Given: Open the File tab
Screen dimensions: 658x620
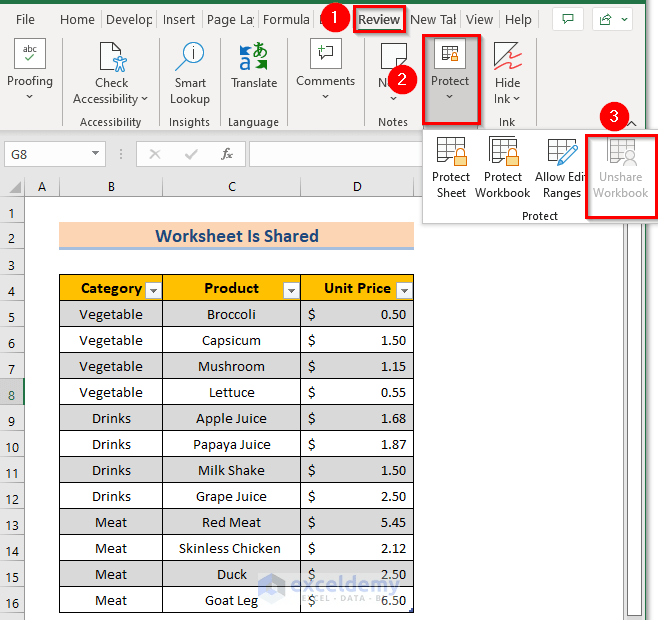Looking at the screenshot, I should pyautogui.click(x=25, y=19).
